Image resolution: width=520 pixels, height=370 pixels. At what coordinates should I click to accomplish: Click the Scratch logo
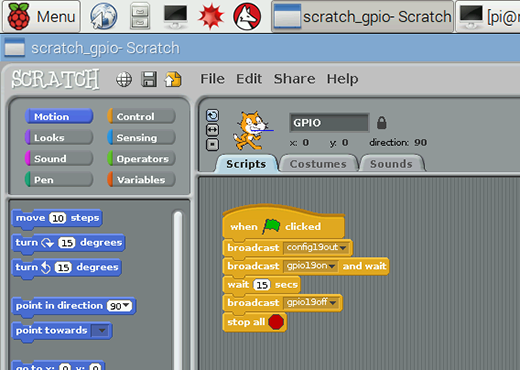coord(55,79)
